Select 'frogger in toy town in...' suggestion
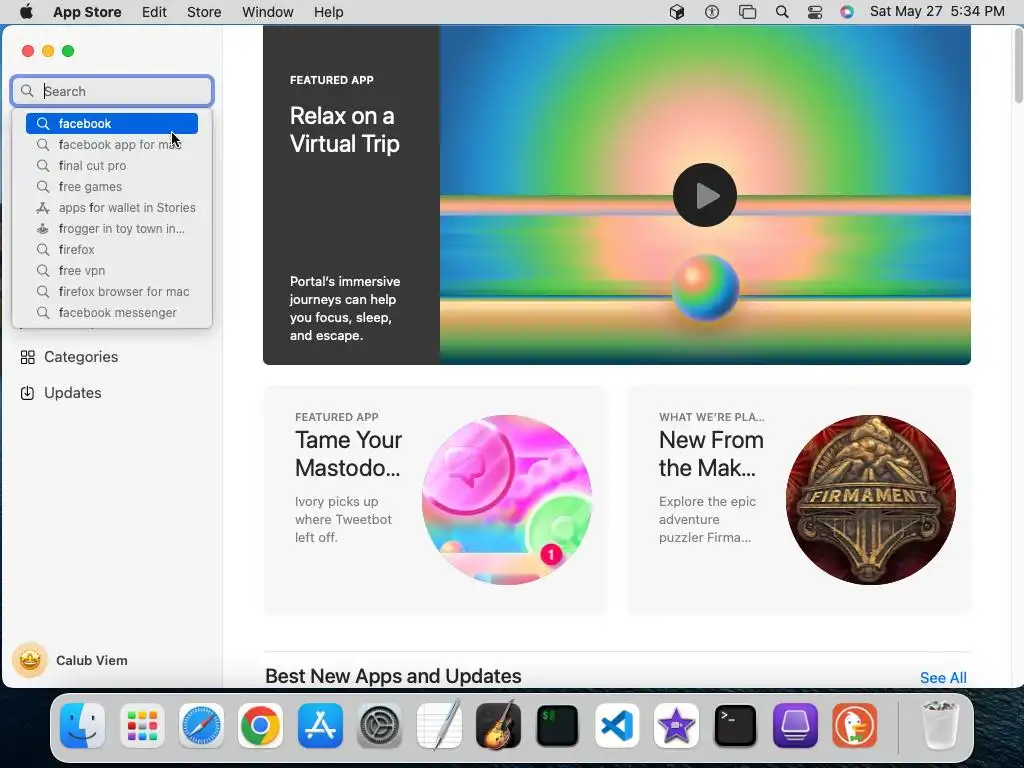 point(112,229)
